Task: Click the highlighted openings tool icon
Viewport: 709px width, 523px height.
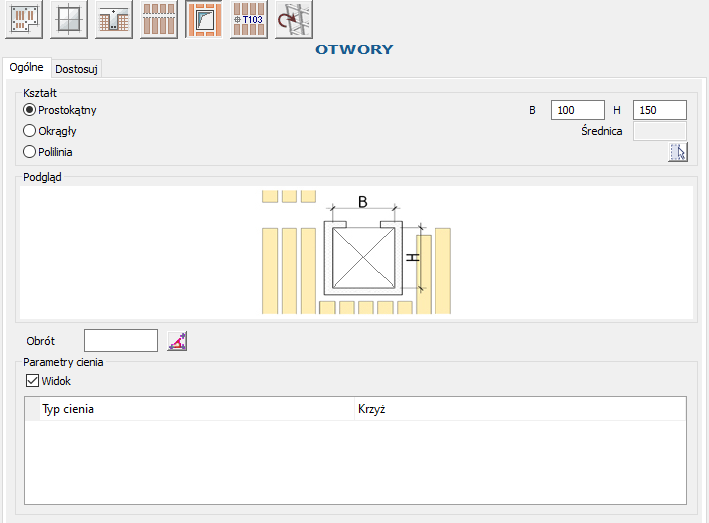Action: 204,19
